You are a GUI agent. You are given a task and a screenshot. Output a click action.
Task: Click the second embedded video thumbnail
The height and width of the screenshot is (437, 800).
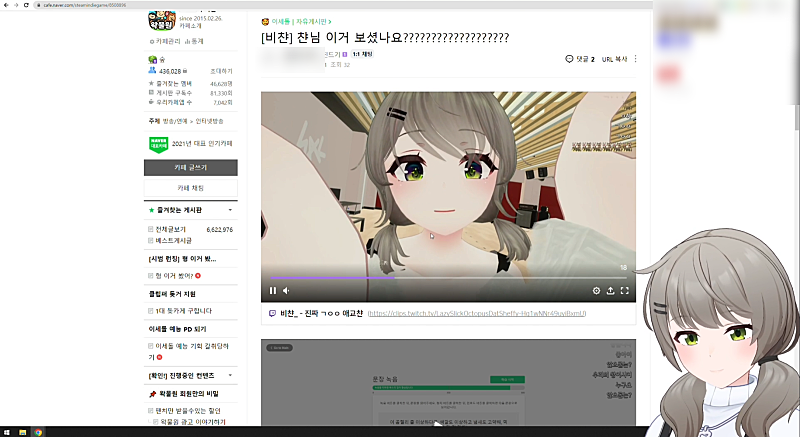(x=448, y=382)
